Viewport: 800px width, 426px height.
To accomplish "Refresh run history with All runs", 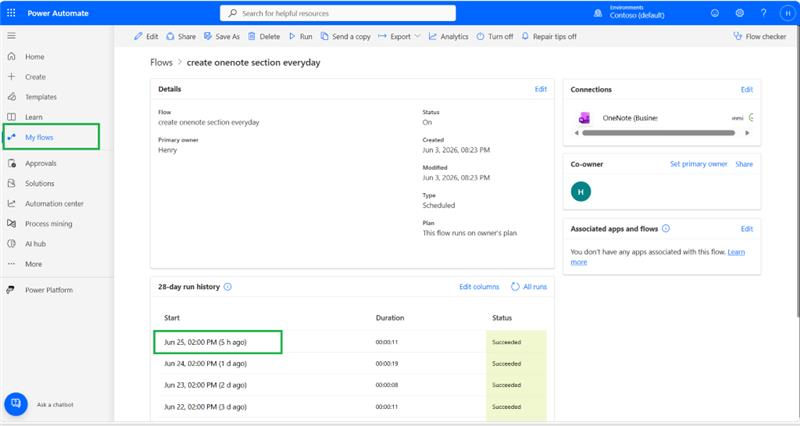I will point(529,287).
